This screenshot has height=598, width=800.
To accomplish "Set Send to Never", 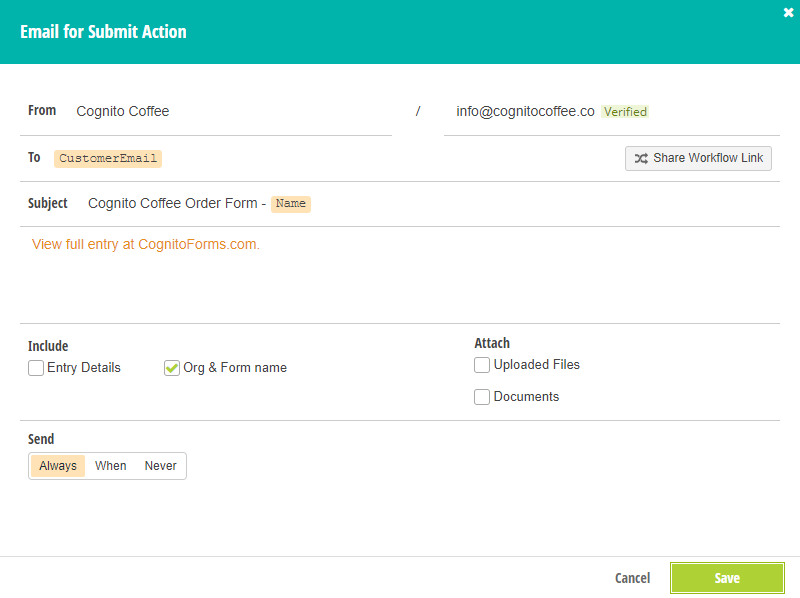I will (x=160, y=466).
